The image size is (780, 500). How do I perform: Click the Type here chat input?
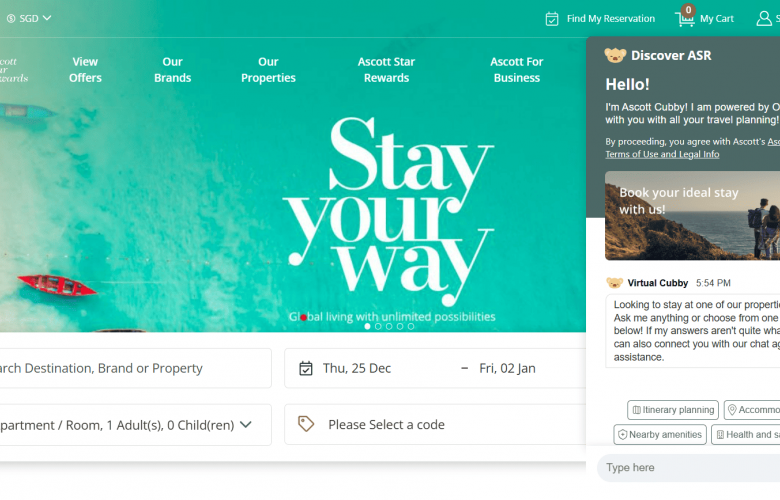point(689,468)
